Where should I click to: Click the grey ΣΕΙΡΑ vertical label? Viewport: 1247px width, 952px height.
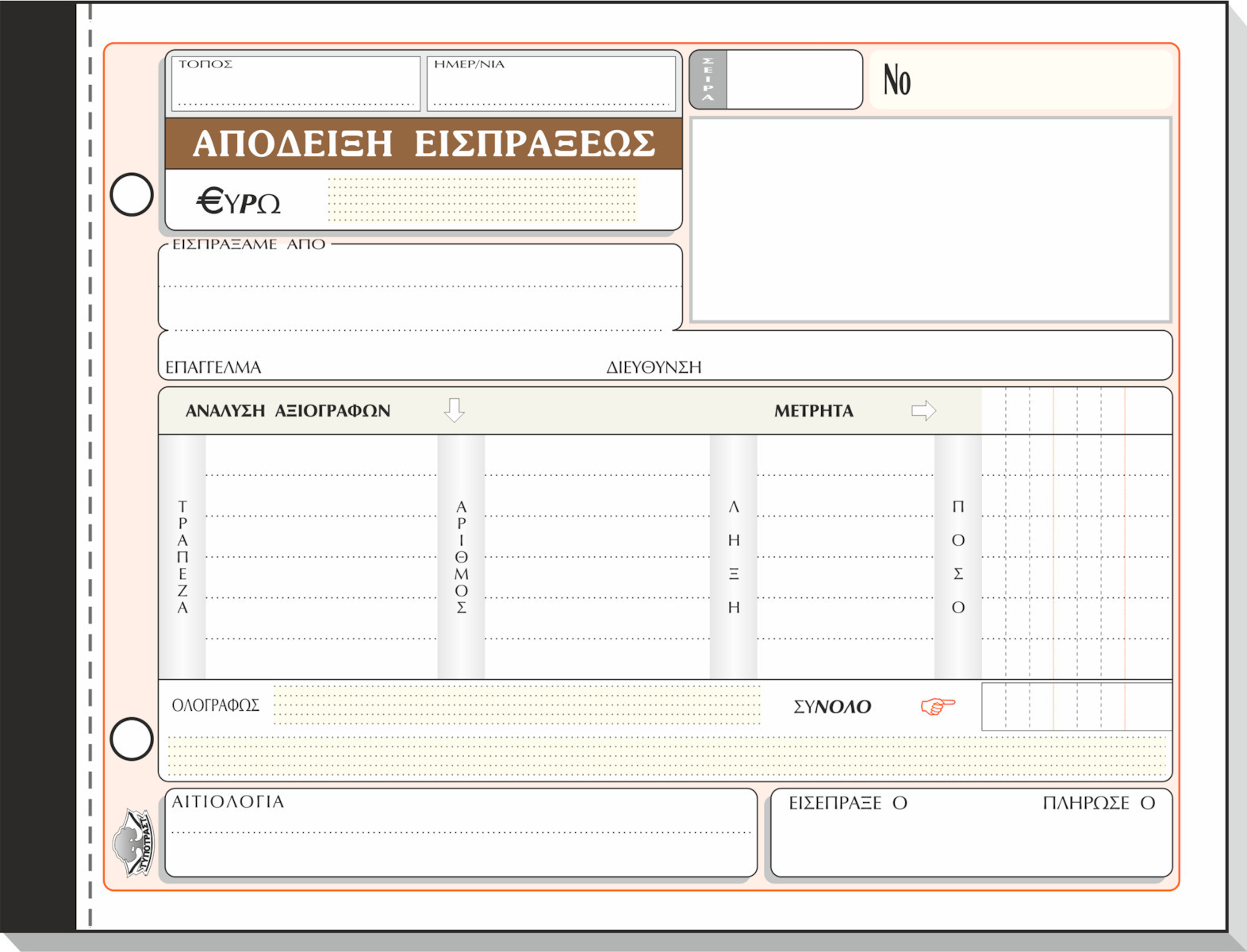click(708, 79)
